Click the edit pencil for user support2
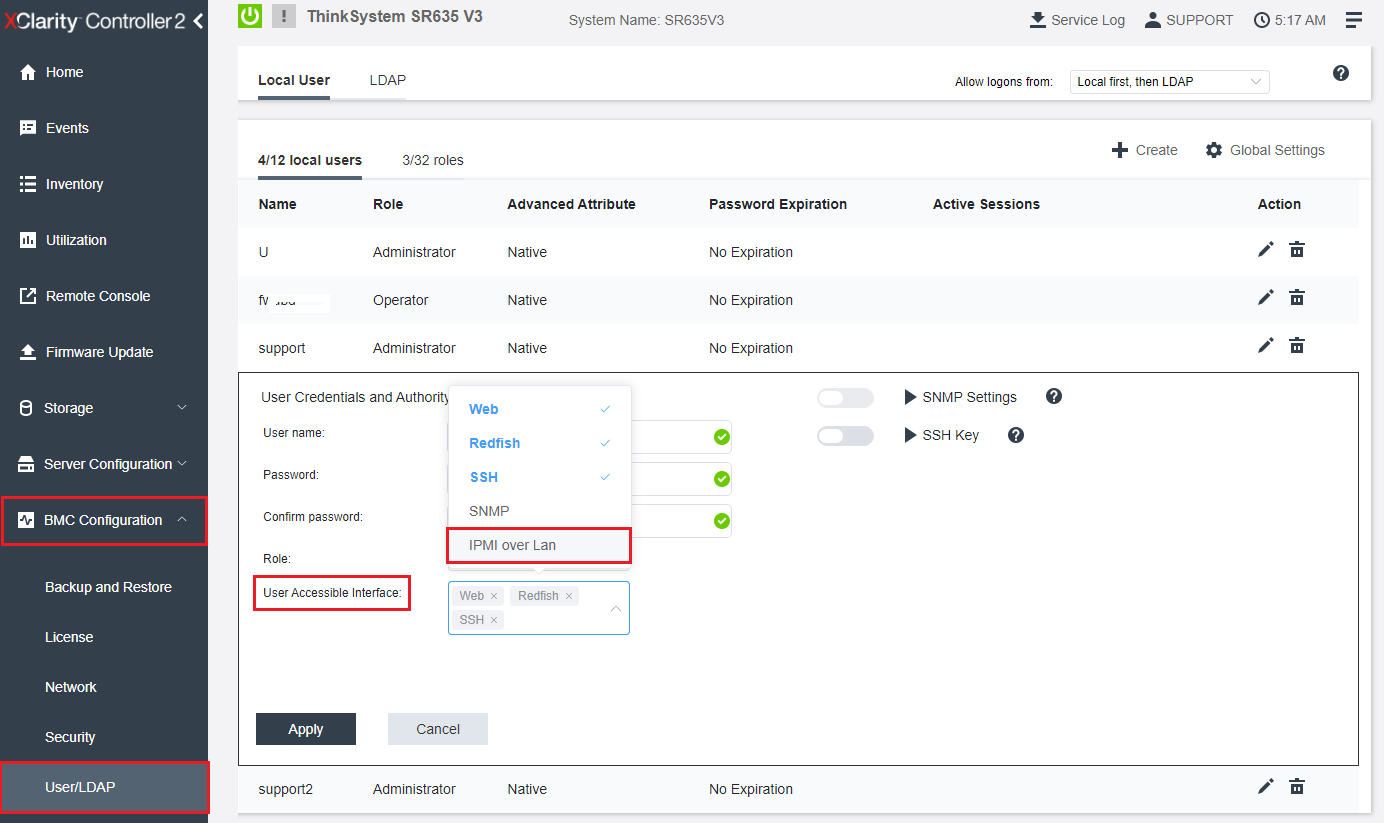The image size is (1384, 823). pyautogui.click(x=1265, y=787)
